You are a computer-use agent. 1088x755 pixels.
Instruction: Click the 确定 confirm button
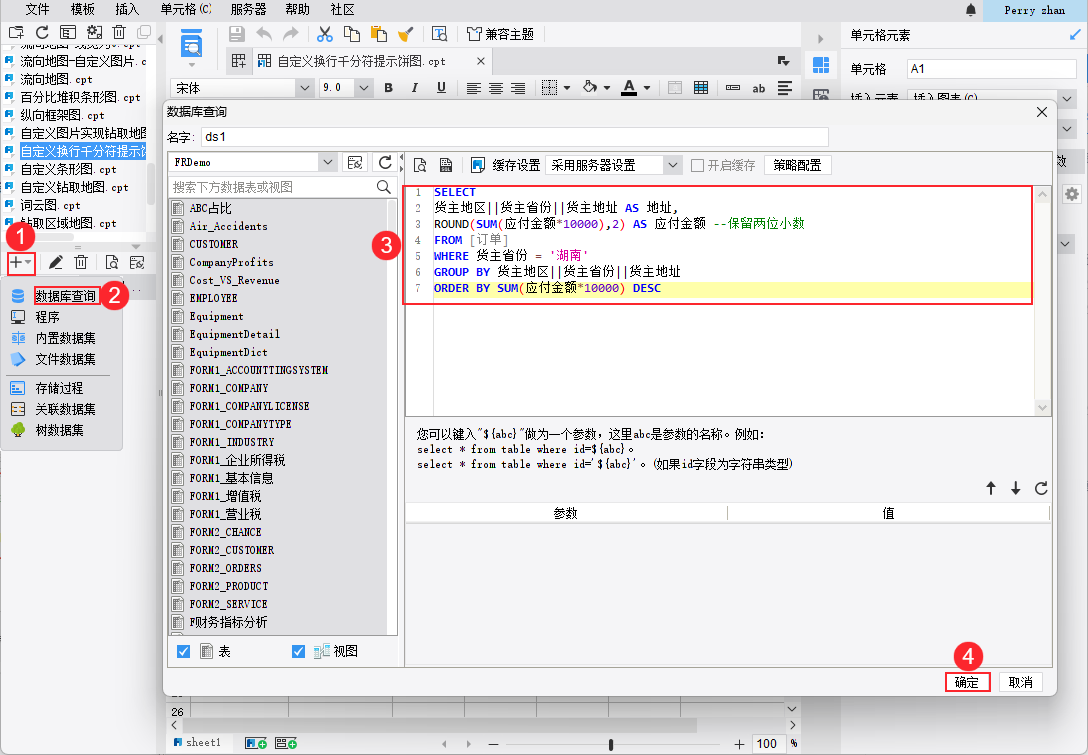[967, 682]
